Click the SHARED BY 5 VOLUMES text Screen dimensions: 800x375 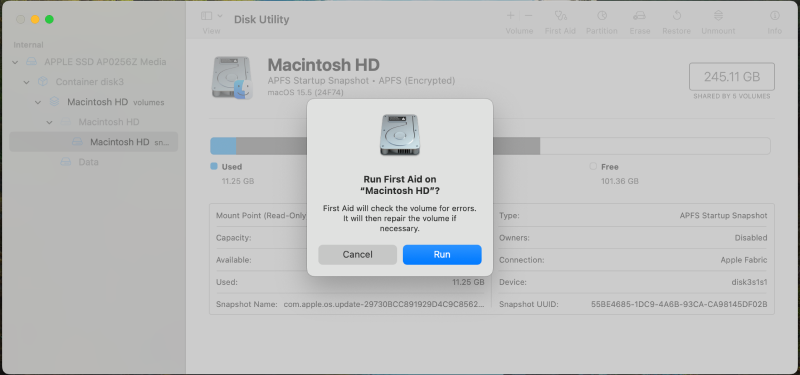tap(732, 96)
